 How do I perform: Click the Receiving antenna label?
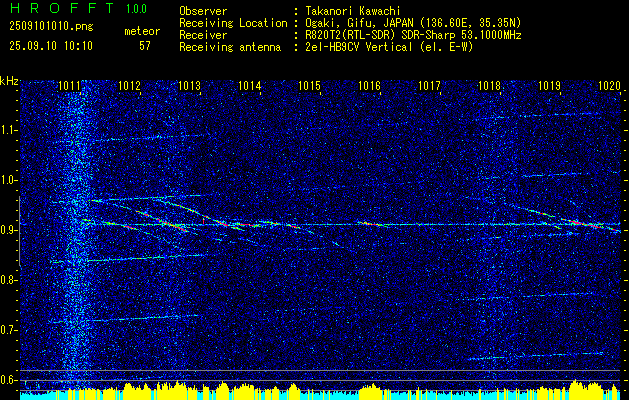(230, 47)
